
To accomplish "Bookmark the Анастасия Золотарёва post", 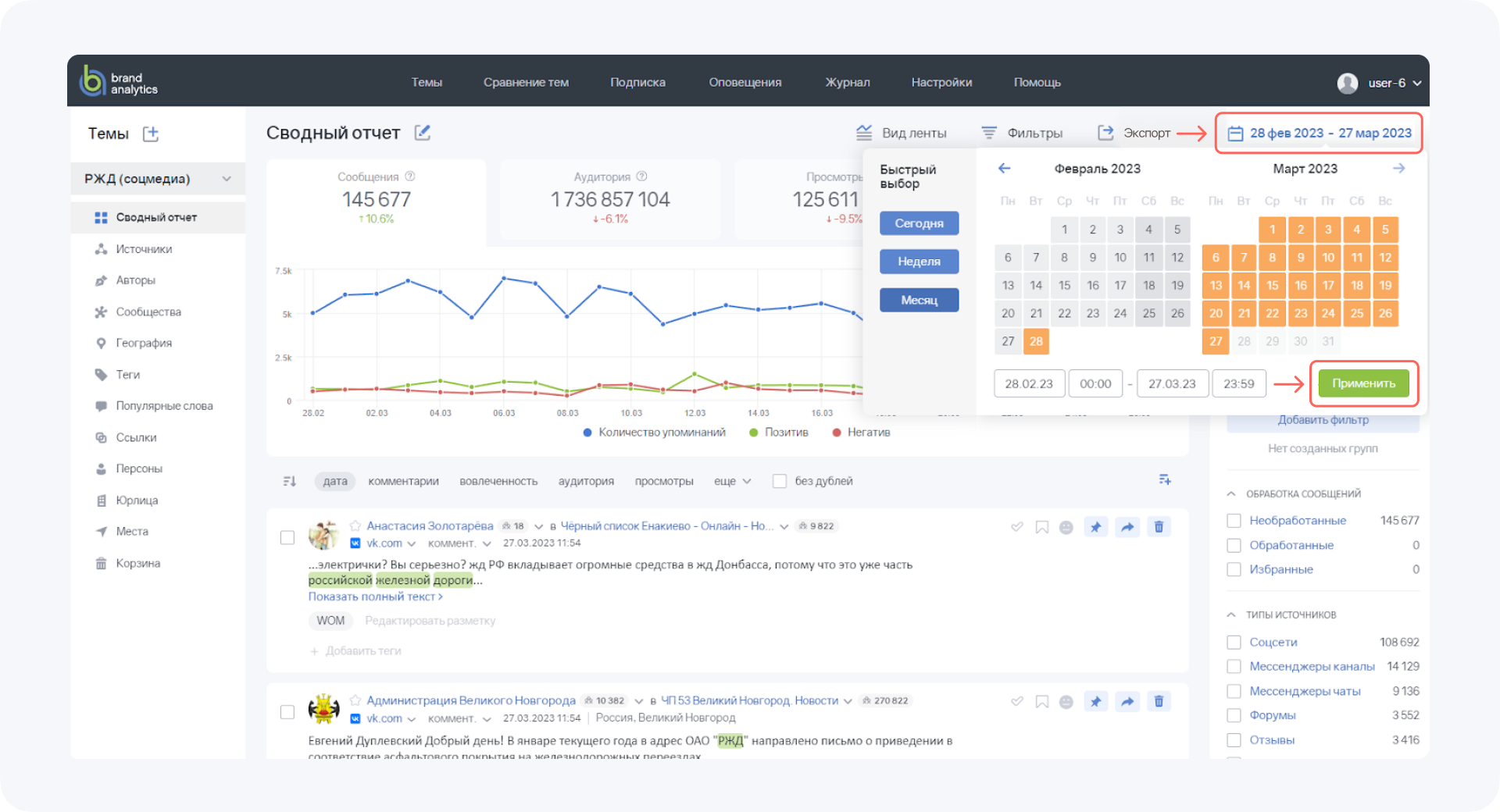I will [1041, 527].
